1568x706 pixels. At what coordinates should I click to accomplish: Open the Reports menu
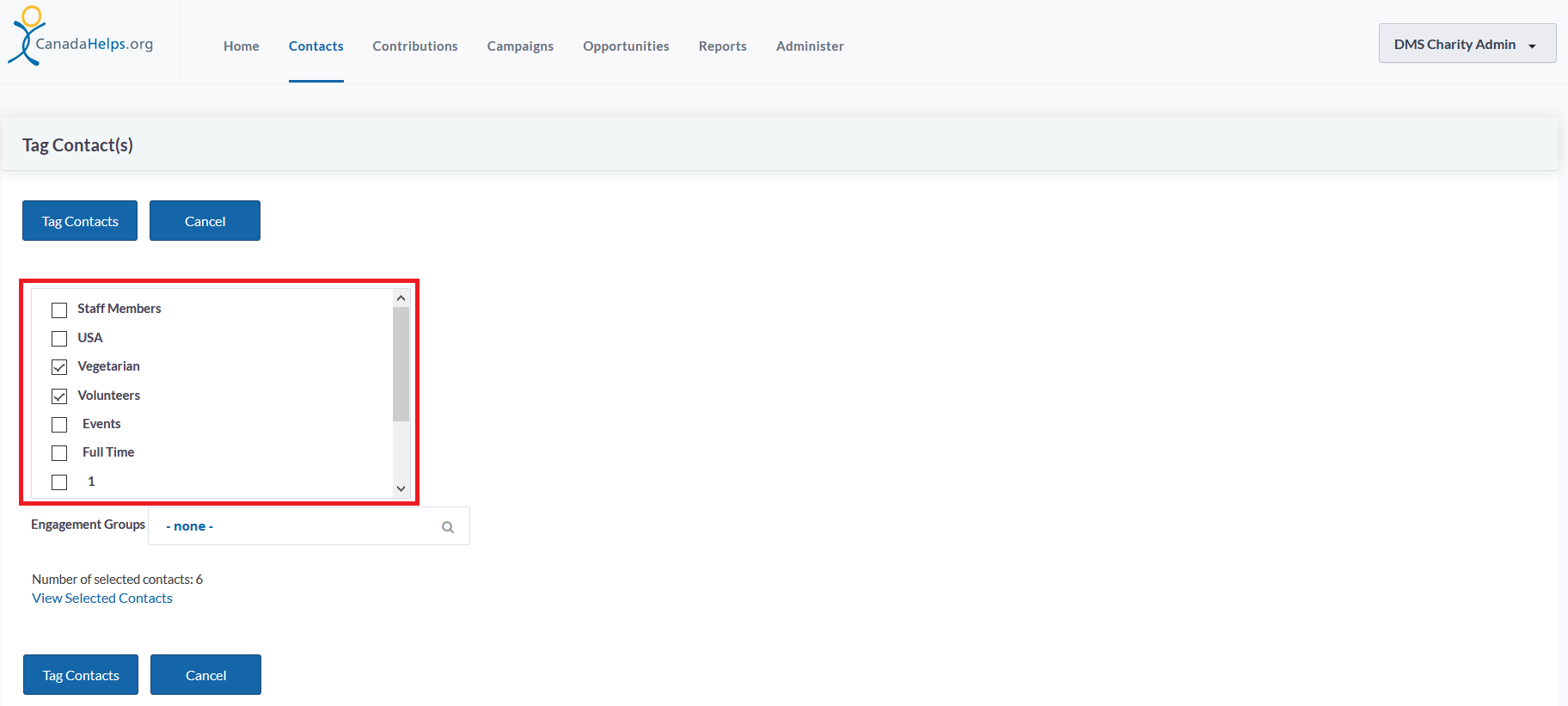723,46
